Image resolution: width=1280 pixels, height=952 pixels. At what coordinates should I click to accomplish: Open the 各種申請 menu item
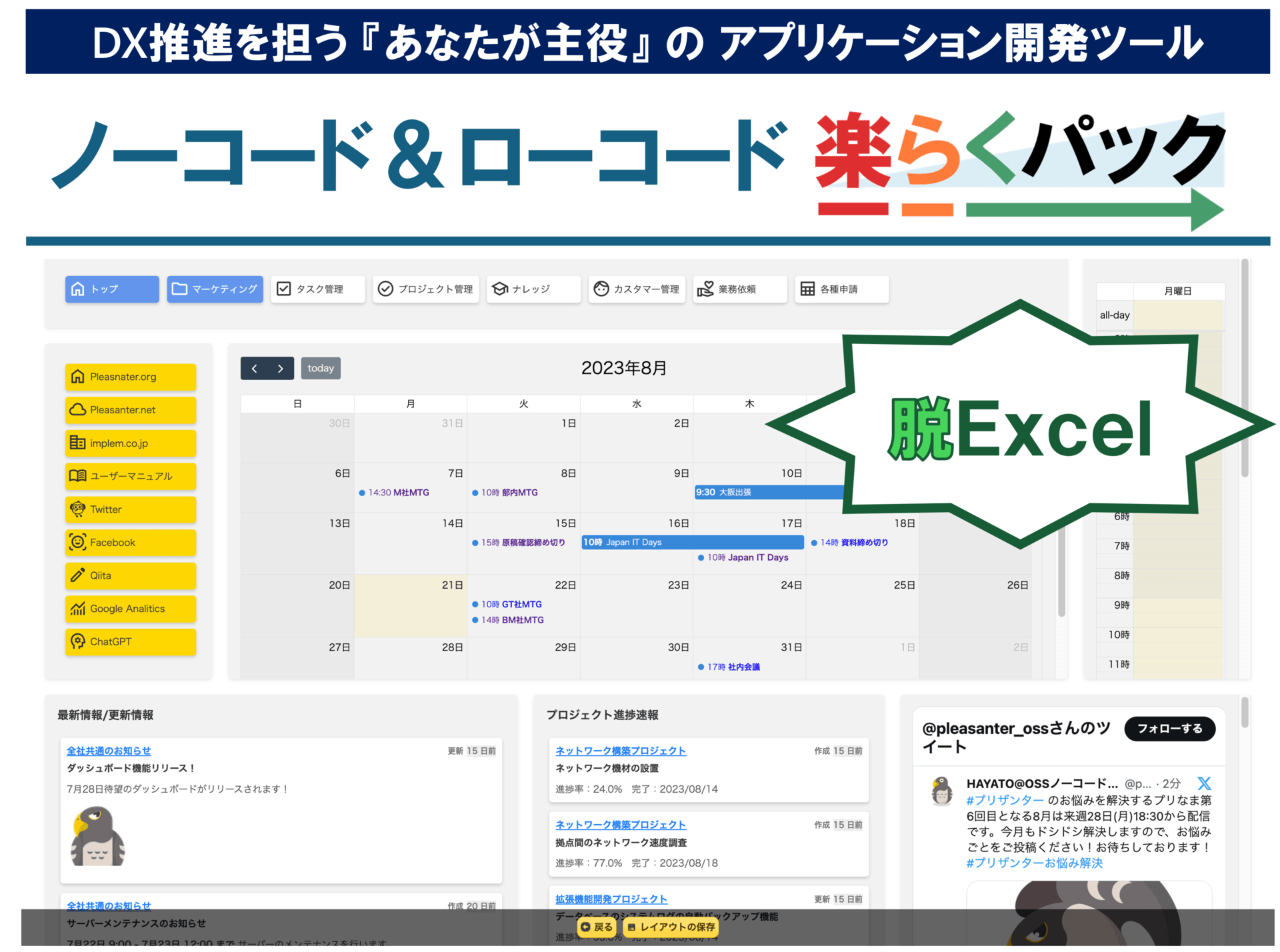tap(841, 289)
